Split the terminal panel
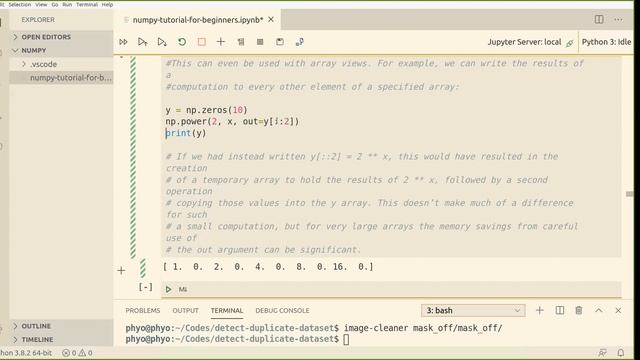Viewport: 640px width, 360px height. pos(560,311)
